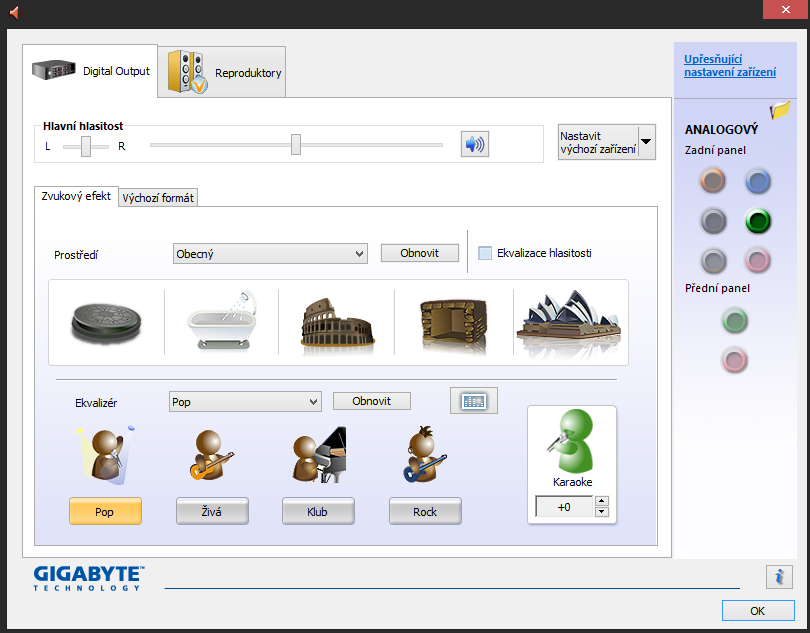Click the main volume slider handle
The image size is (810, 633).
[296, 145]
